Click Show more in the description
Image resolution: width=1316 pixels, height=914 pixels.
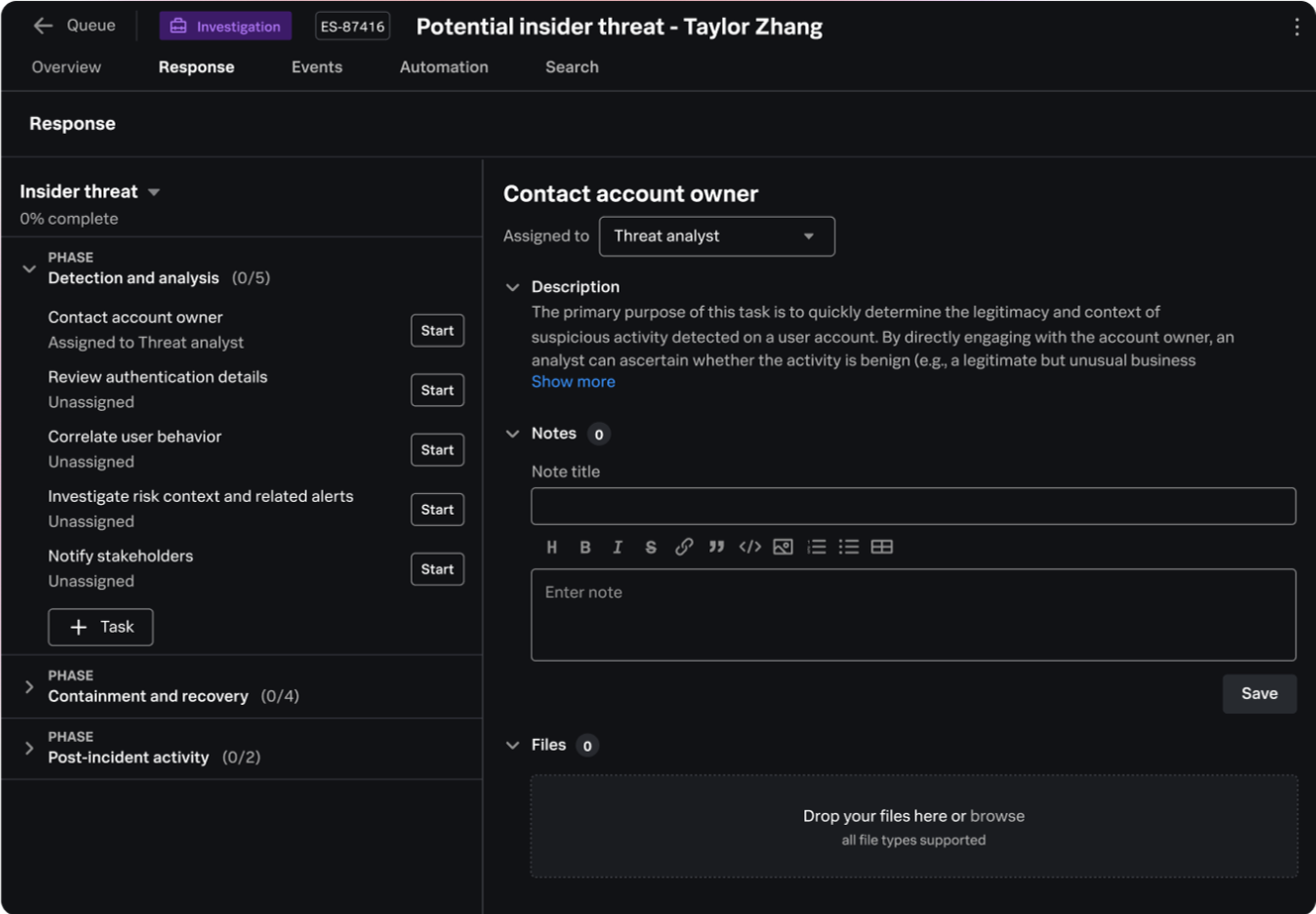(x=572, y=382)
